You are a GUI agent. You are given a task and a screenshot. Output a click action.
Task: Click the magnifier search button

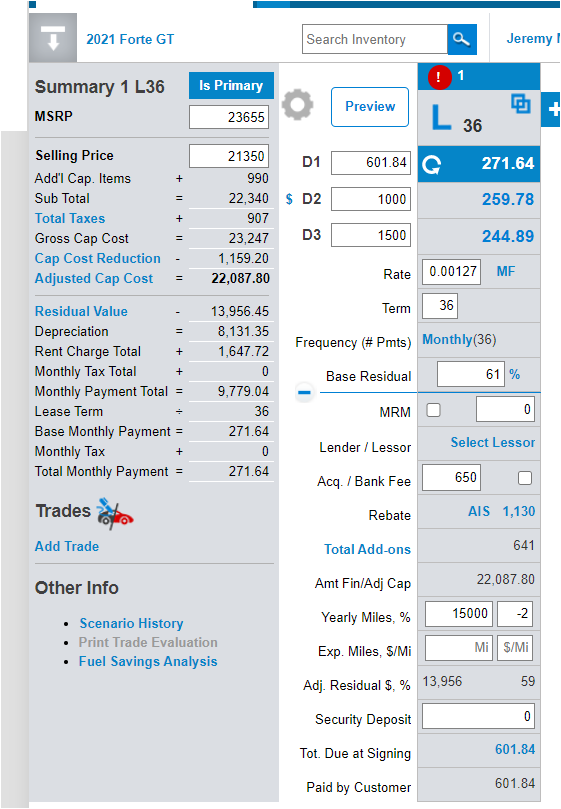click(x=461, y=39)
